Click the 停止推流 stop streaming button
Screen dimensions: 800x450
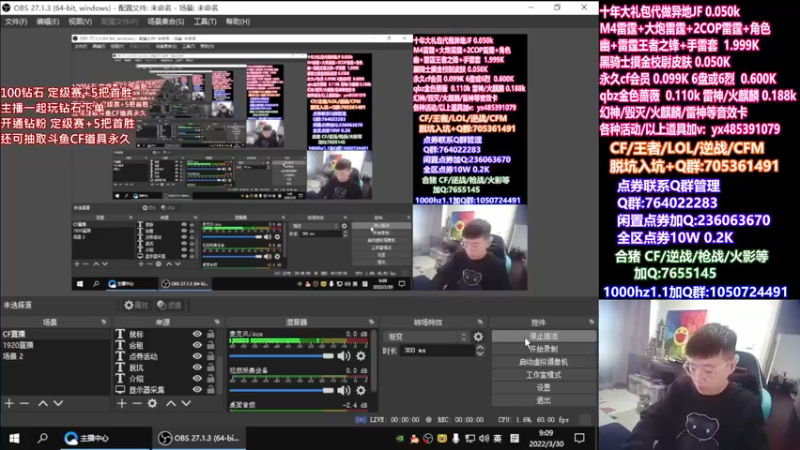[543, 336]
